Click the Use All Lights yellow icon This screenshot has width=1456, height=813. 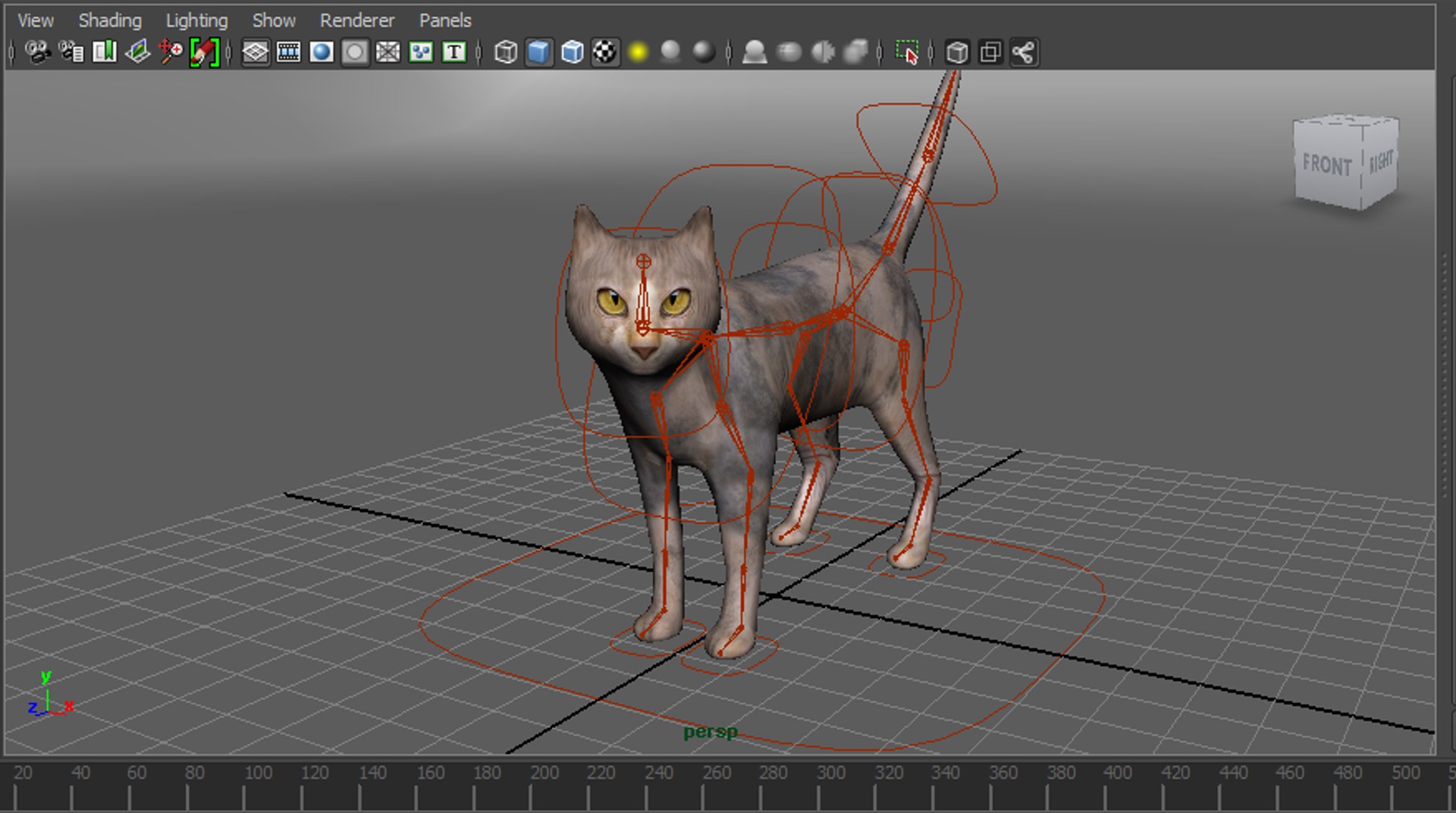coord(639,52)
